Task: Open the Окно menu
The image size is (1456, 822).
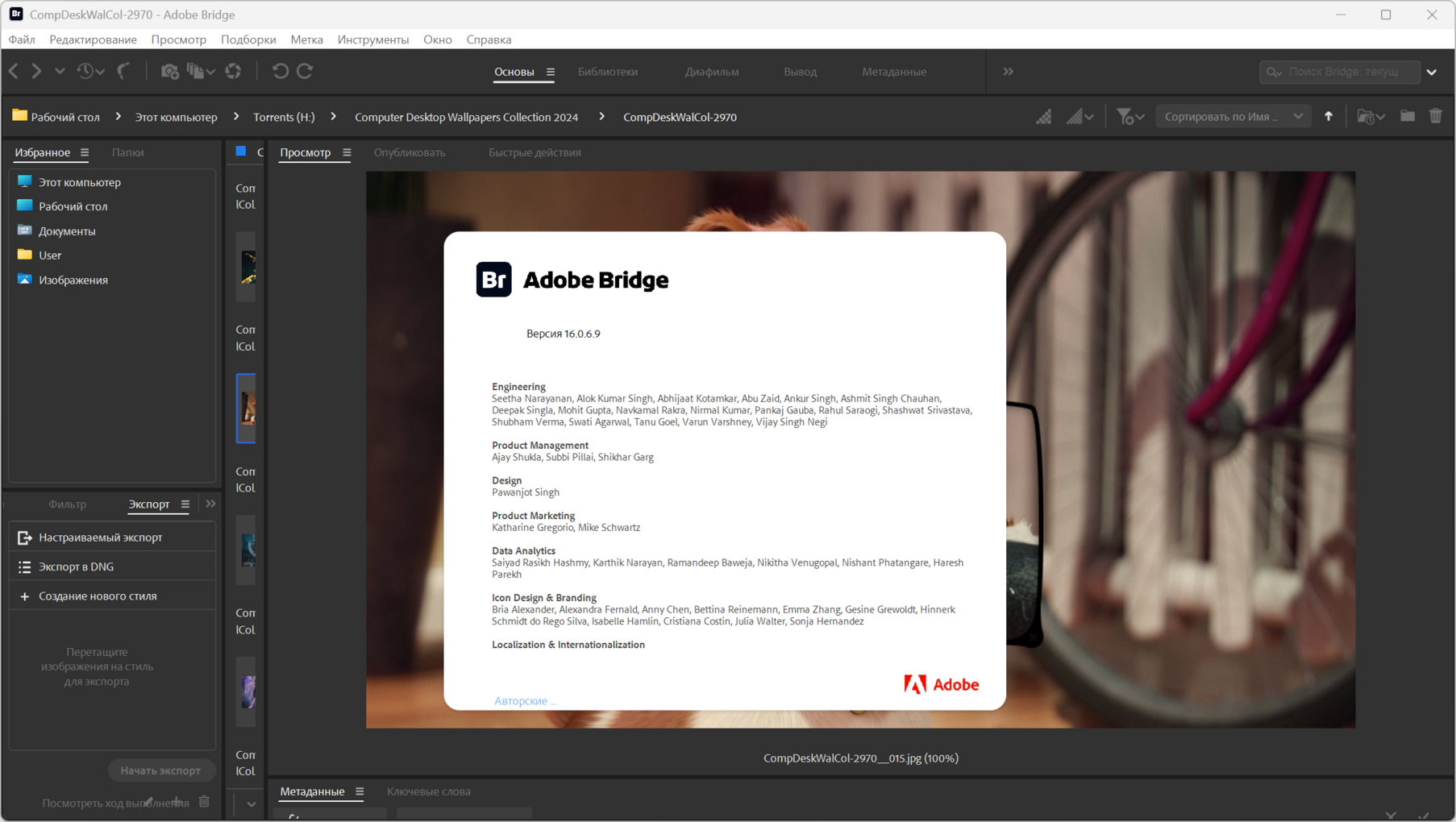Action: coord(438,39)
